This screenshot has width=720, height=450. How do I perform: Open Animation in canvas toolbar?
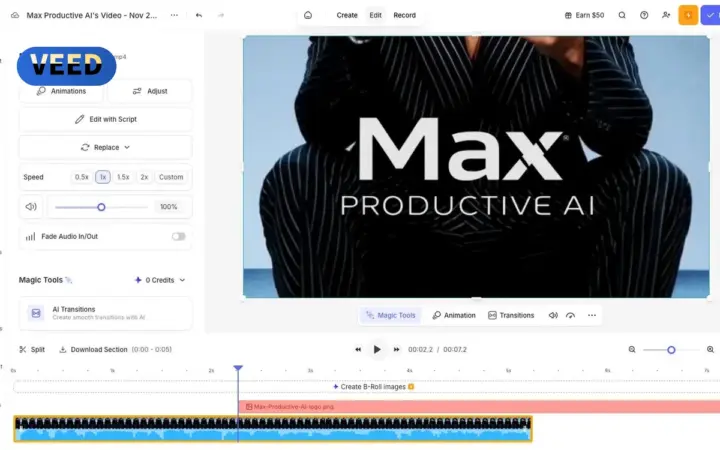pos(454,315)
